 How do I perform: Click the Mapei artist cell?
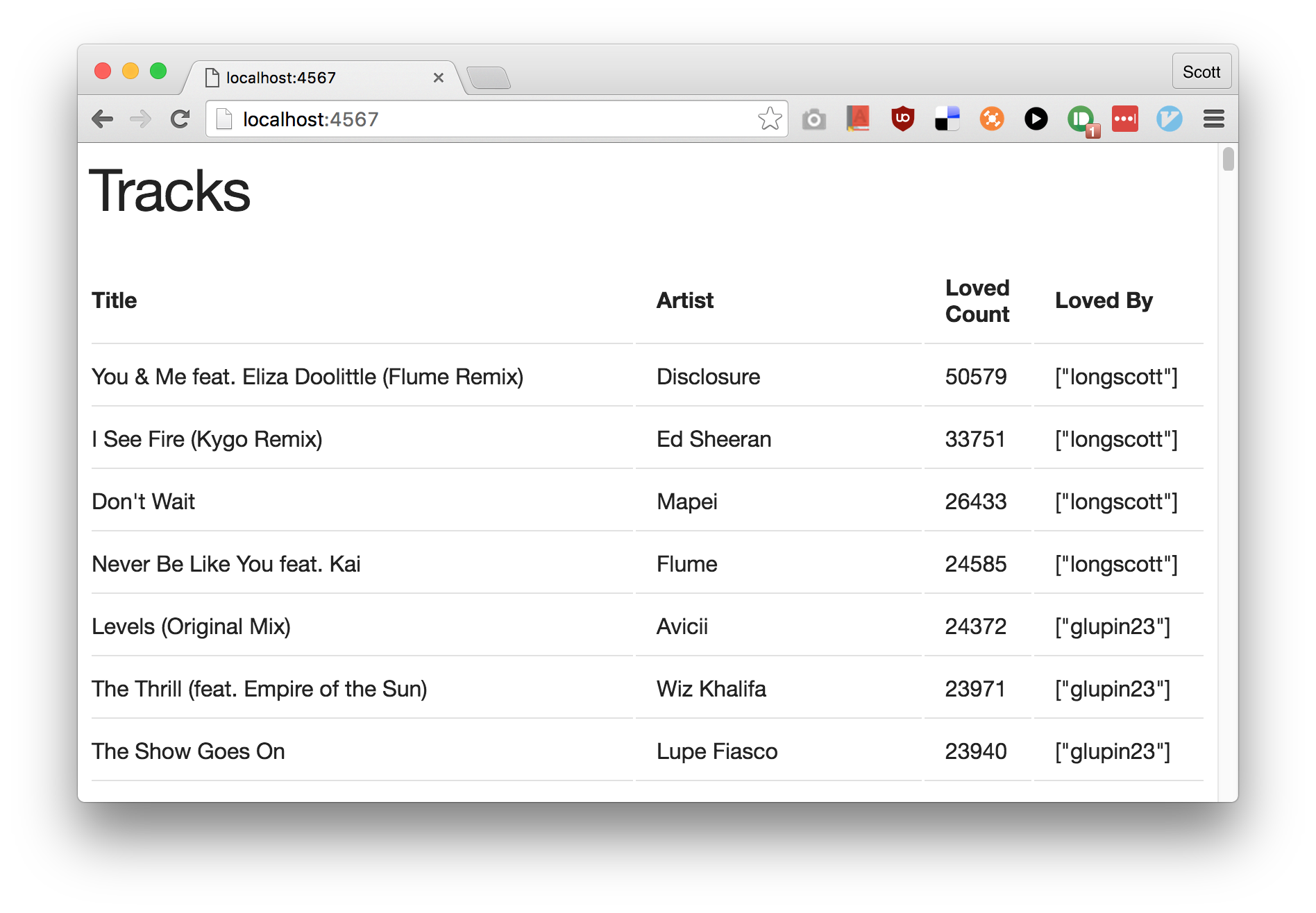pyautogui.click(x=687, y=502)
